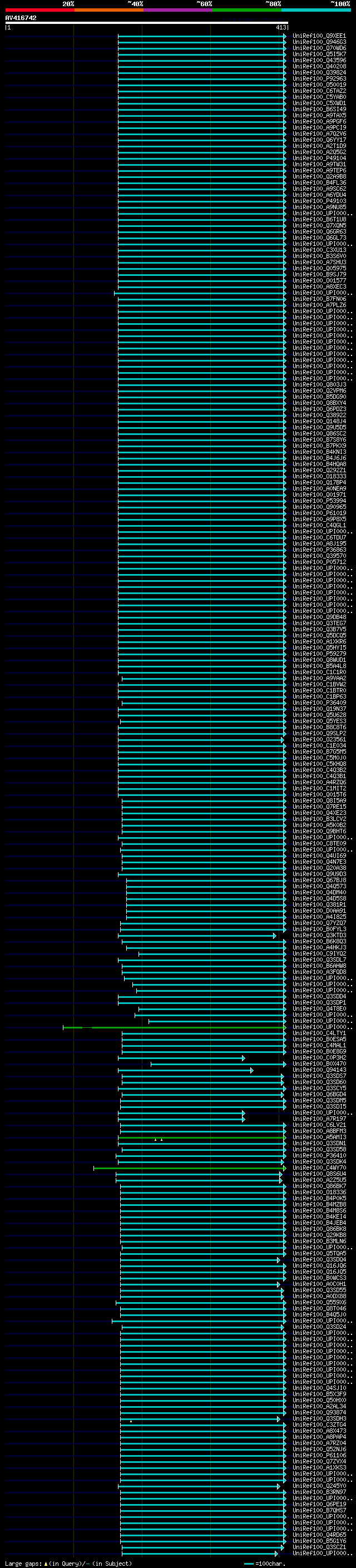The height and width of the screenshot is (1568, 356).
Task: Click the orange ~40% identity legend bar
Action: [x=109, y=10]
